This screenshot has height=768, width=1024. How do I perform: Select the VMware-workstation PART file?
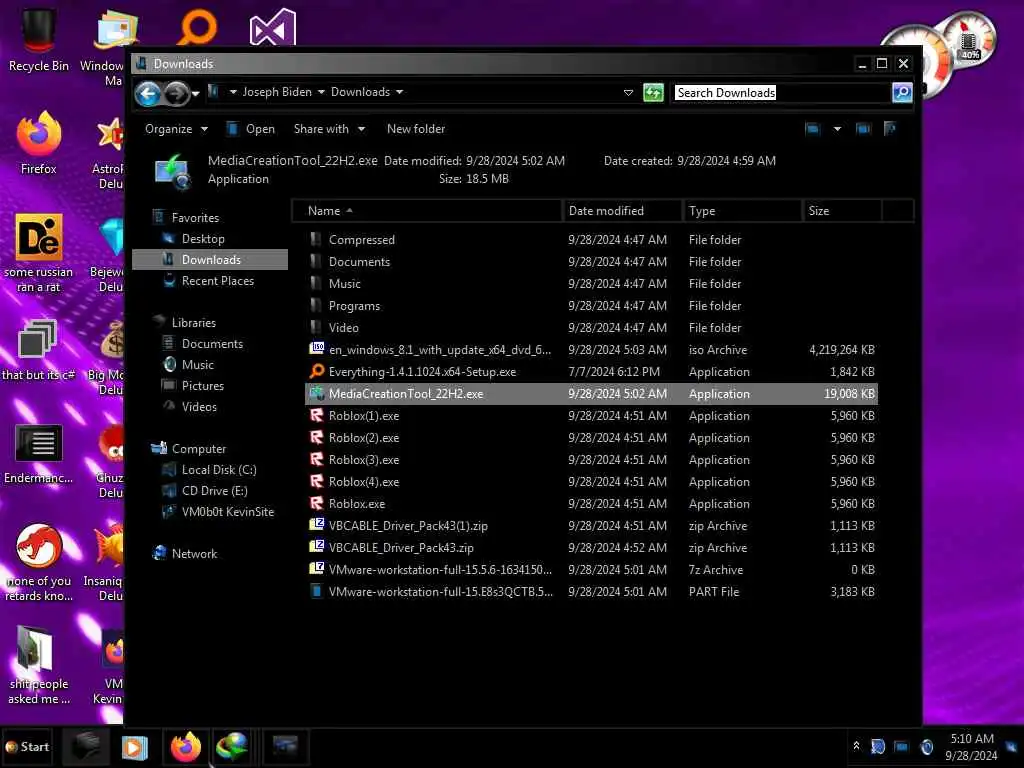[592, 592]
